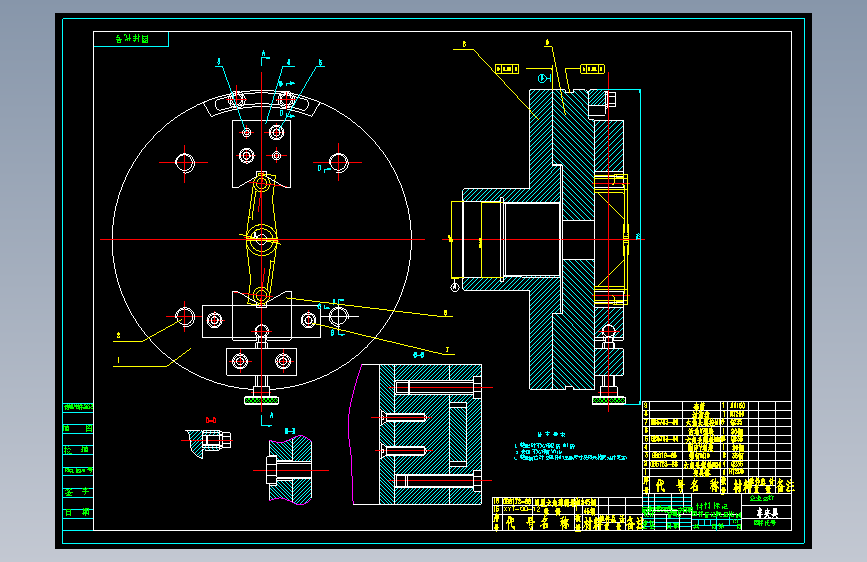Select the lower pivot of the yellow arm
Screen dimensions: 867x562
[x=261, y=295]
